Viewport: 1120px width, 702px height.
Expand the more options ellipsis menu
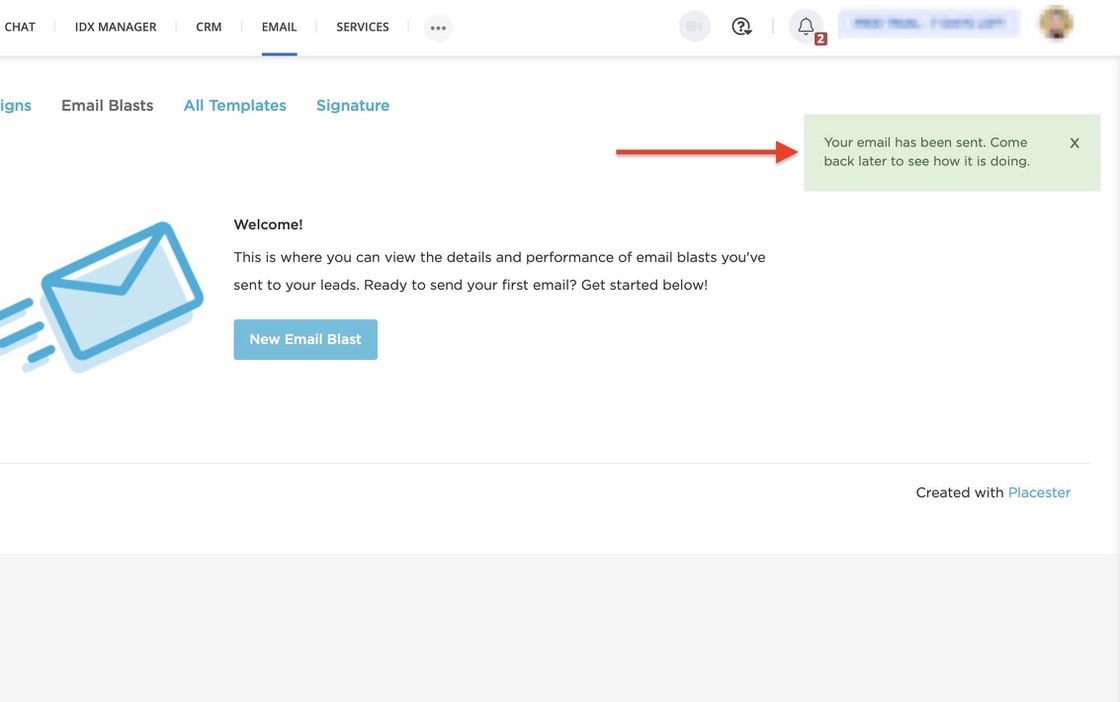tap(438, 28)
